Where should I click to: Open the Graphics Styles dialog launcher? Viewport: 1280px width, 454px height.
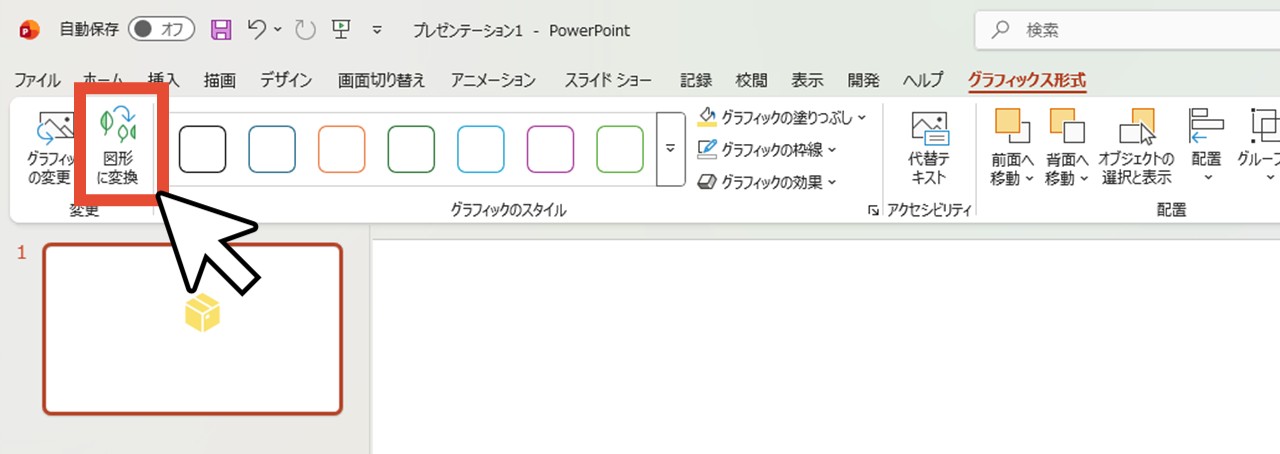pyautogui.click(x=873, y=210)
